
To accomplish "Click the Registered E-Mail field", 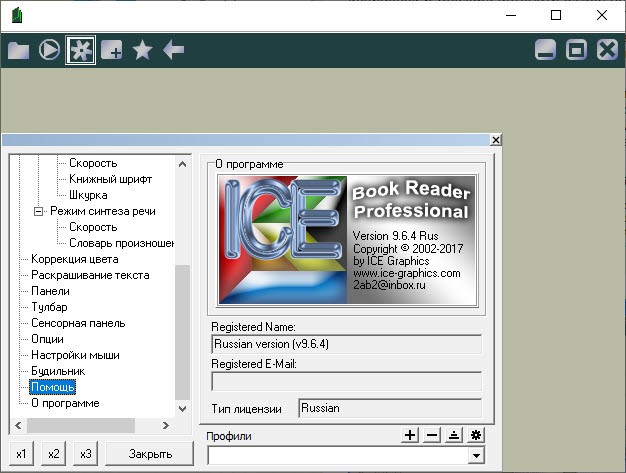I will coord(347,381).
